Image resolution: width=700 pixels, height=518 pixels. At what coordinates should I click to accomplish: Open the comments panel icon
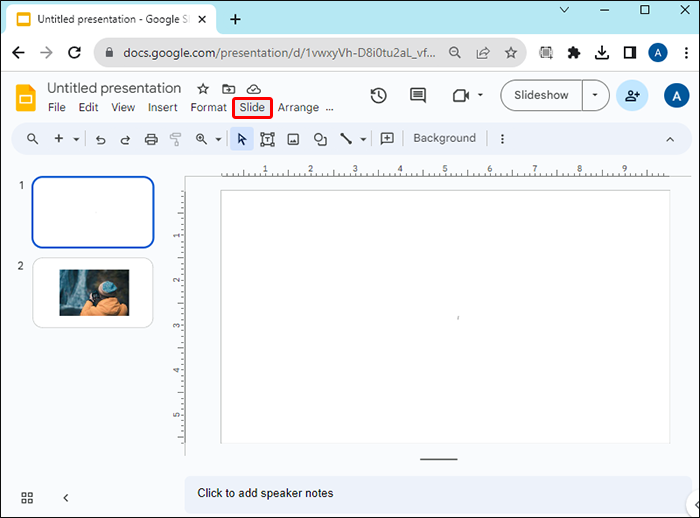pos(418,96)
